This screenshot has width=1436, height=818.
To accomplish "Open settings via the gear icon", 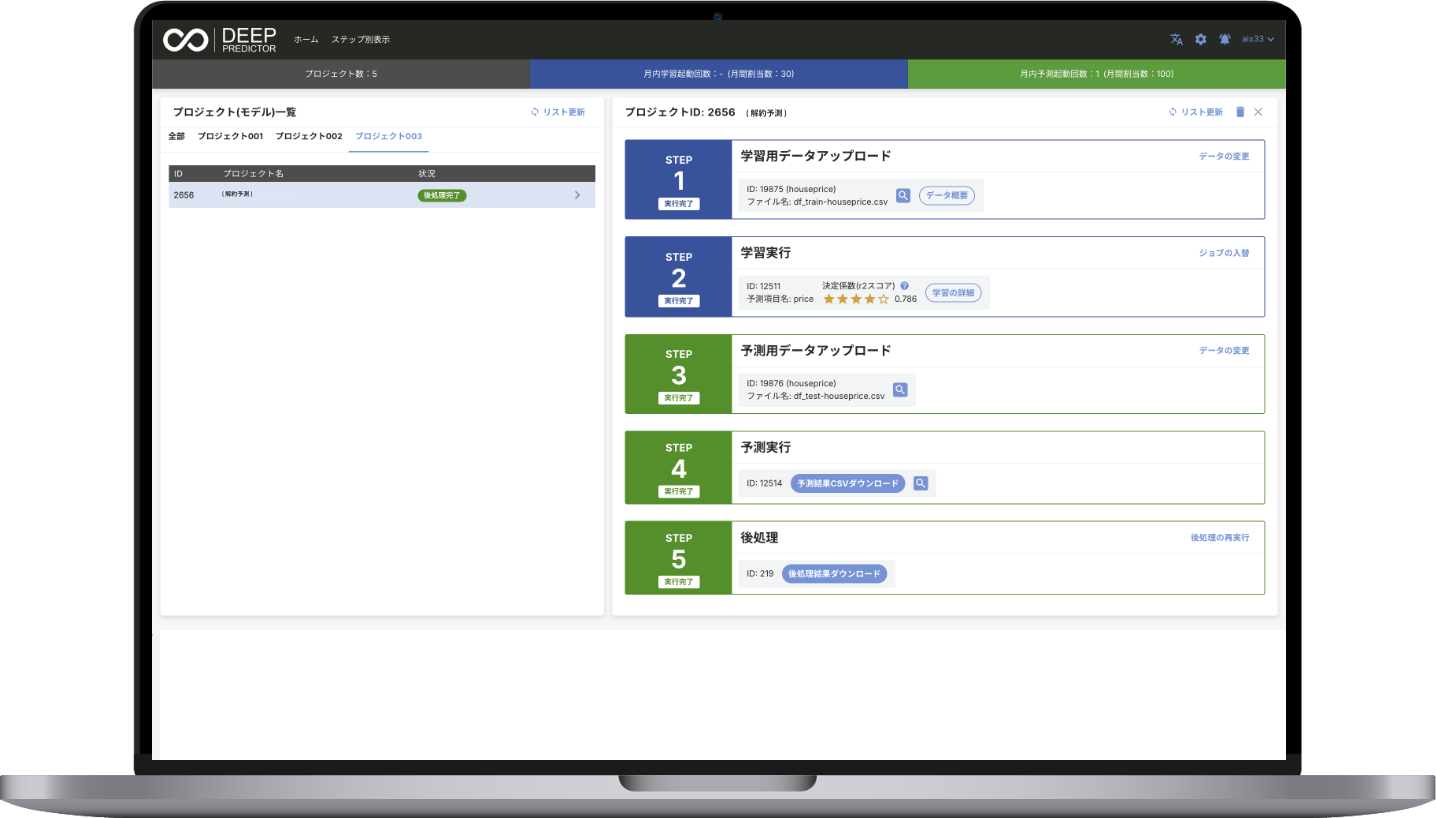I will coord(1200,40).
